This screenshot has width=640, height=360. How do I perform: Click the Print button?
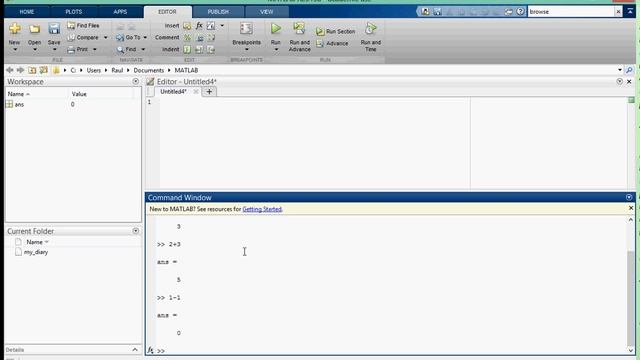78,49
